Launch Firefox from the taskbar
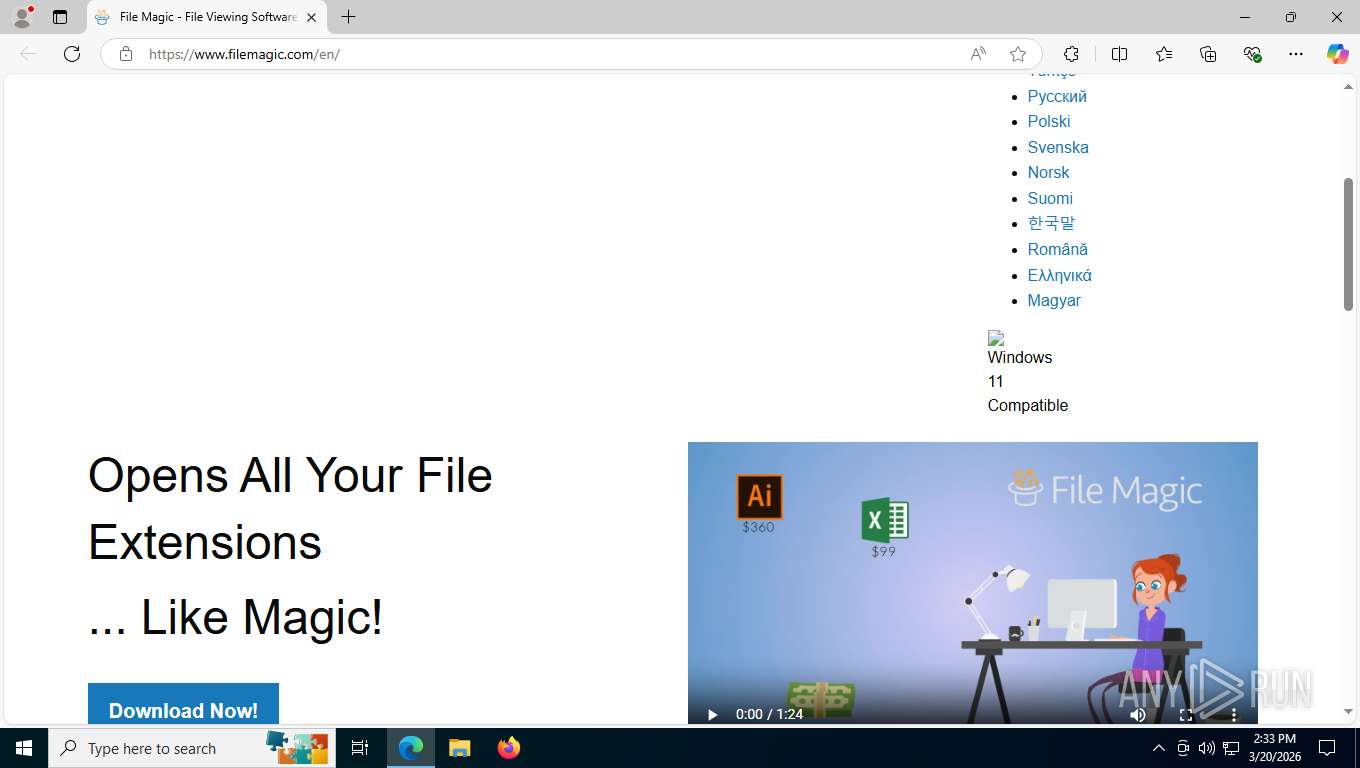The image size is (1360, 768). [x=508, y=748]
